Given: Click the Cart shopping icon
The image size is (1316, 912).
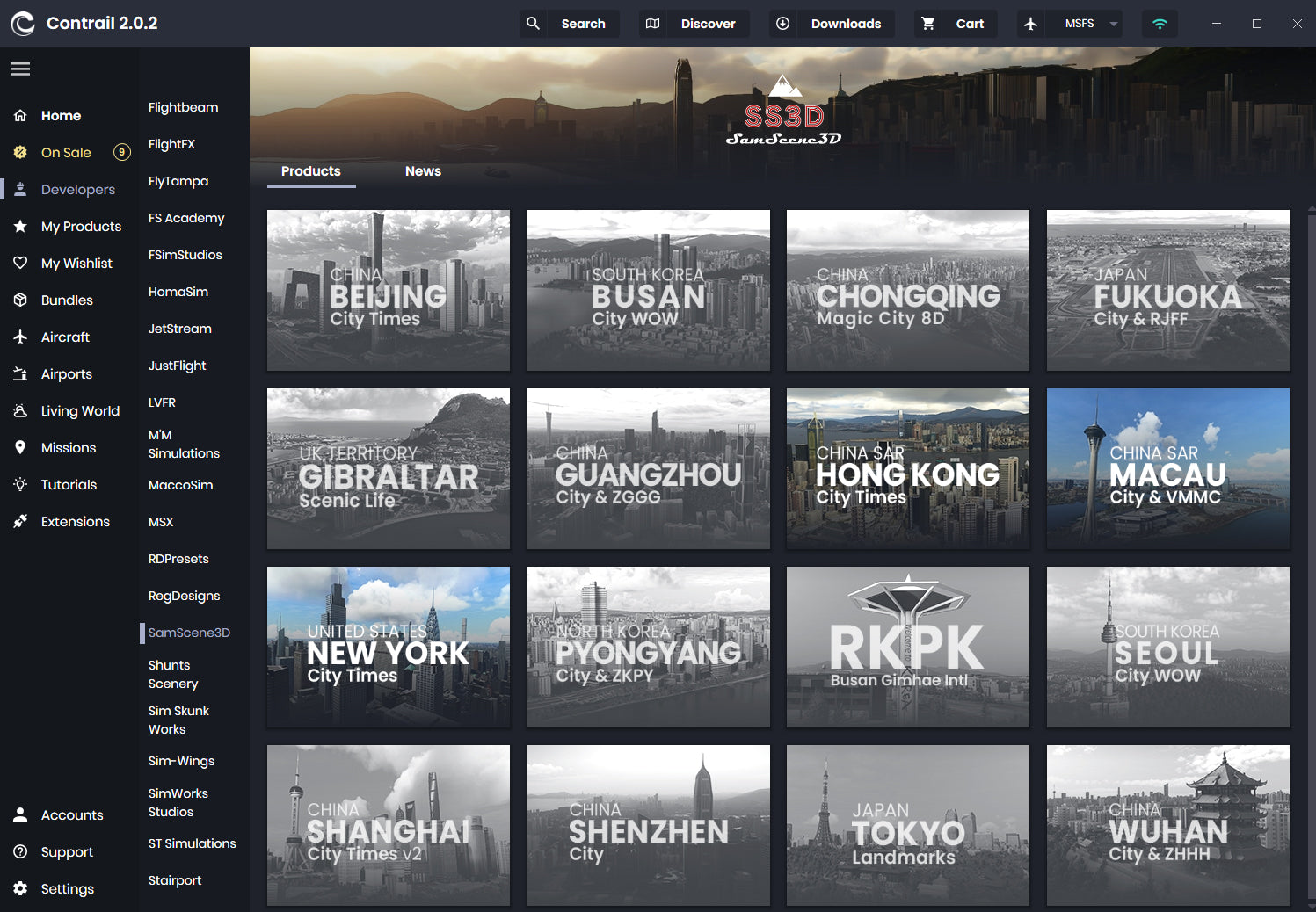Looking at the screenshot, I should (x=927, y=24).
